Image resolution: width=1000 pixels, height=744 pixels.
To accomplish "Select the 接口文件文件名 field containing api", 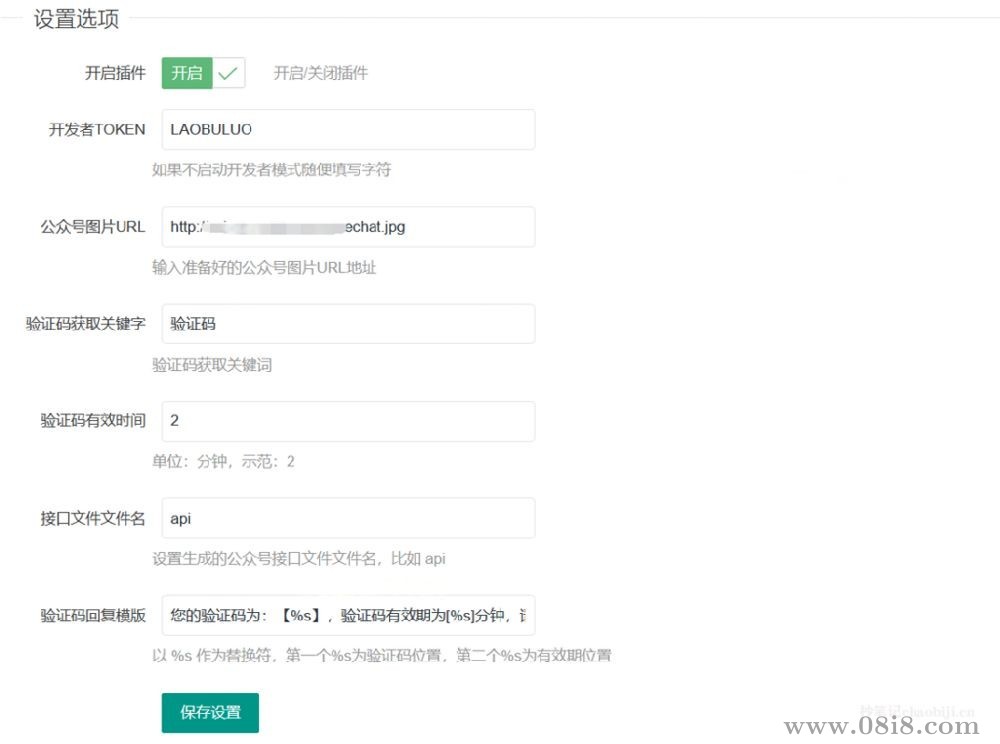I will pyautogui.click(x=347, y=517).
